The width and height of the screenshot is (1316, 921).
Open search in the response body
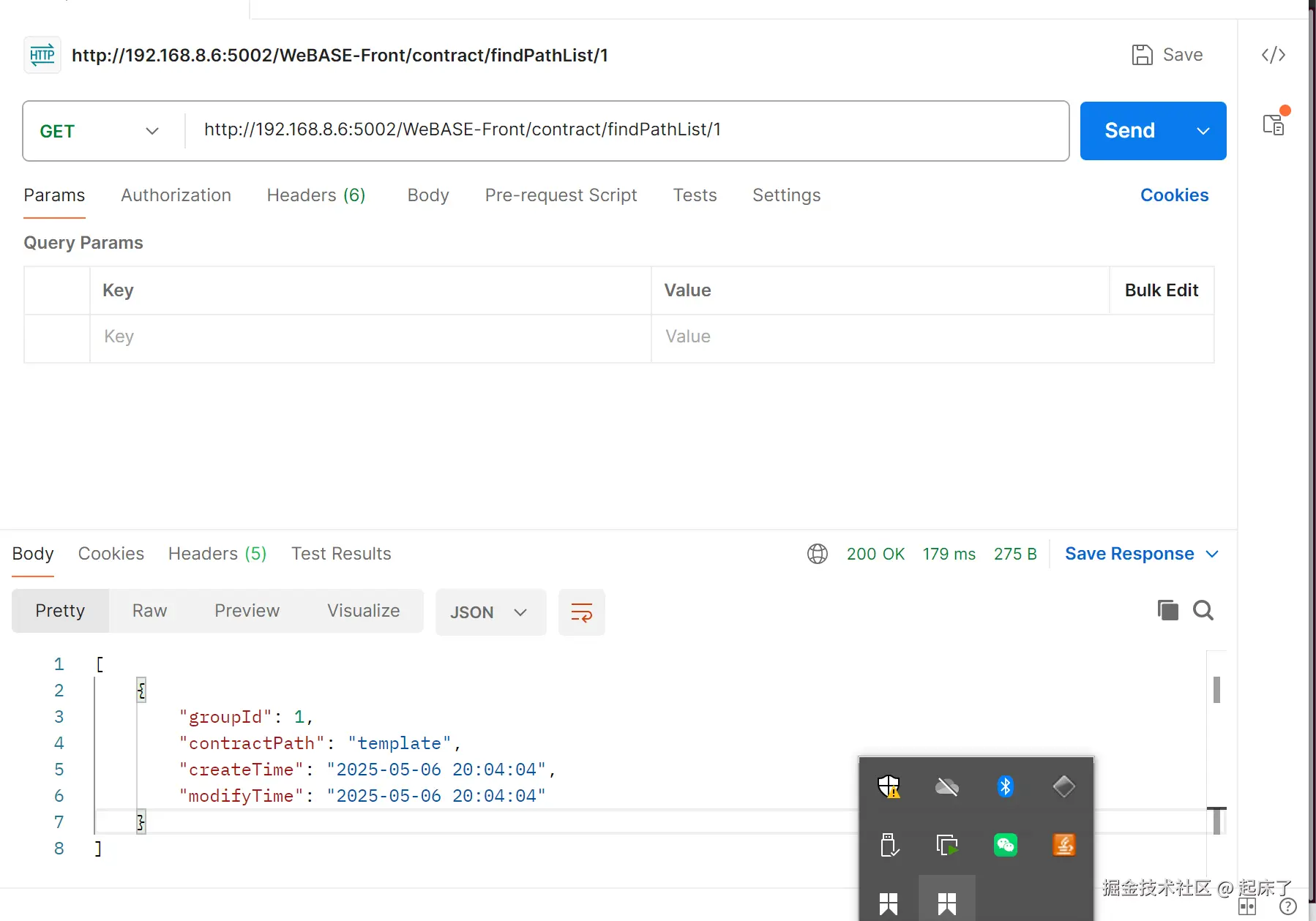(1203, 609)
